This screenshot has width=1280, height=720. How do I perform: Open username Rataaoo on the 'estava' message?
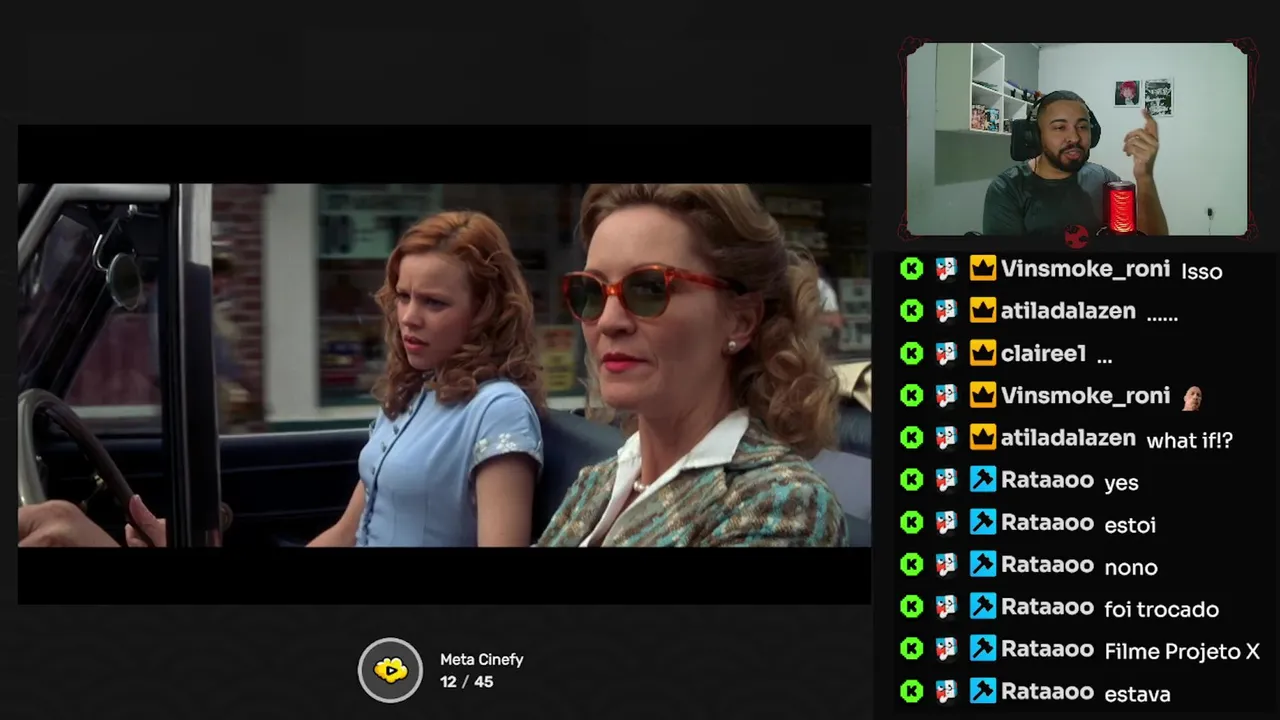(x=1047, y=691)
